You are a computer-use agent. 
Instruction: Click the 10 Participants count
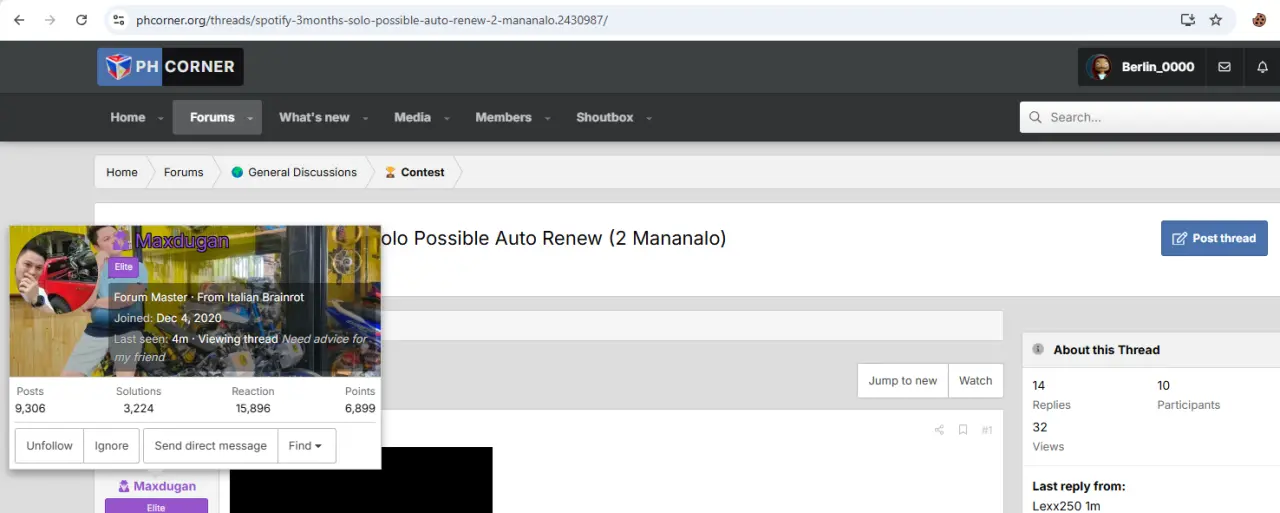coord(1163,385)
